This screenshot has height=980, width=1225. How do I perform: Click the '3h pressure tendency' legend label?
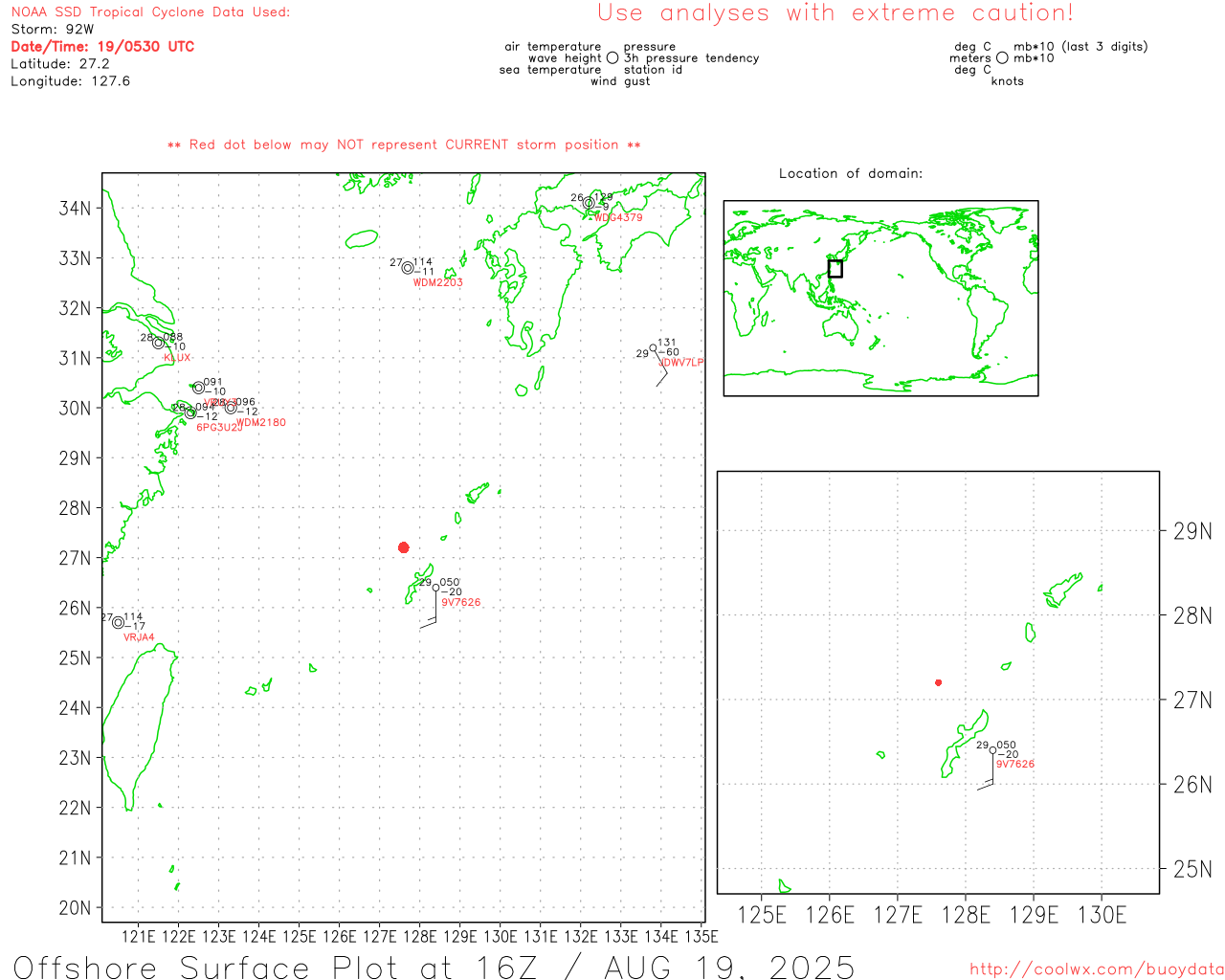click(691, 58)
